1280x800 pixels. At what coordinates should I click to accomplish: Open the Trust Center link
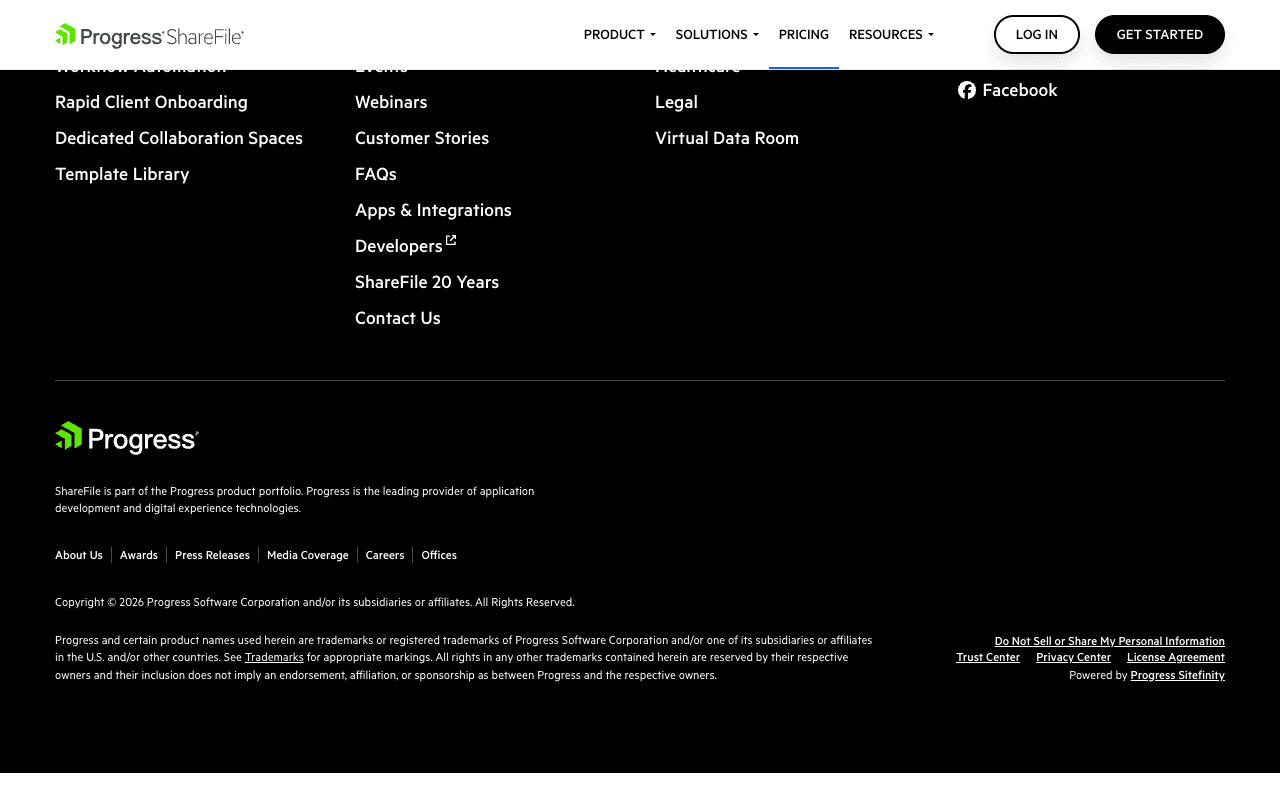[988, 657]
